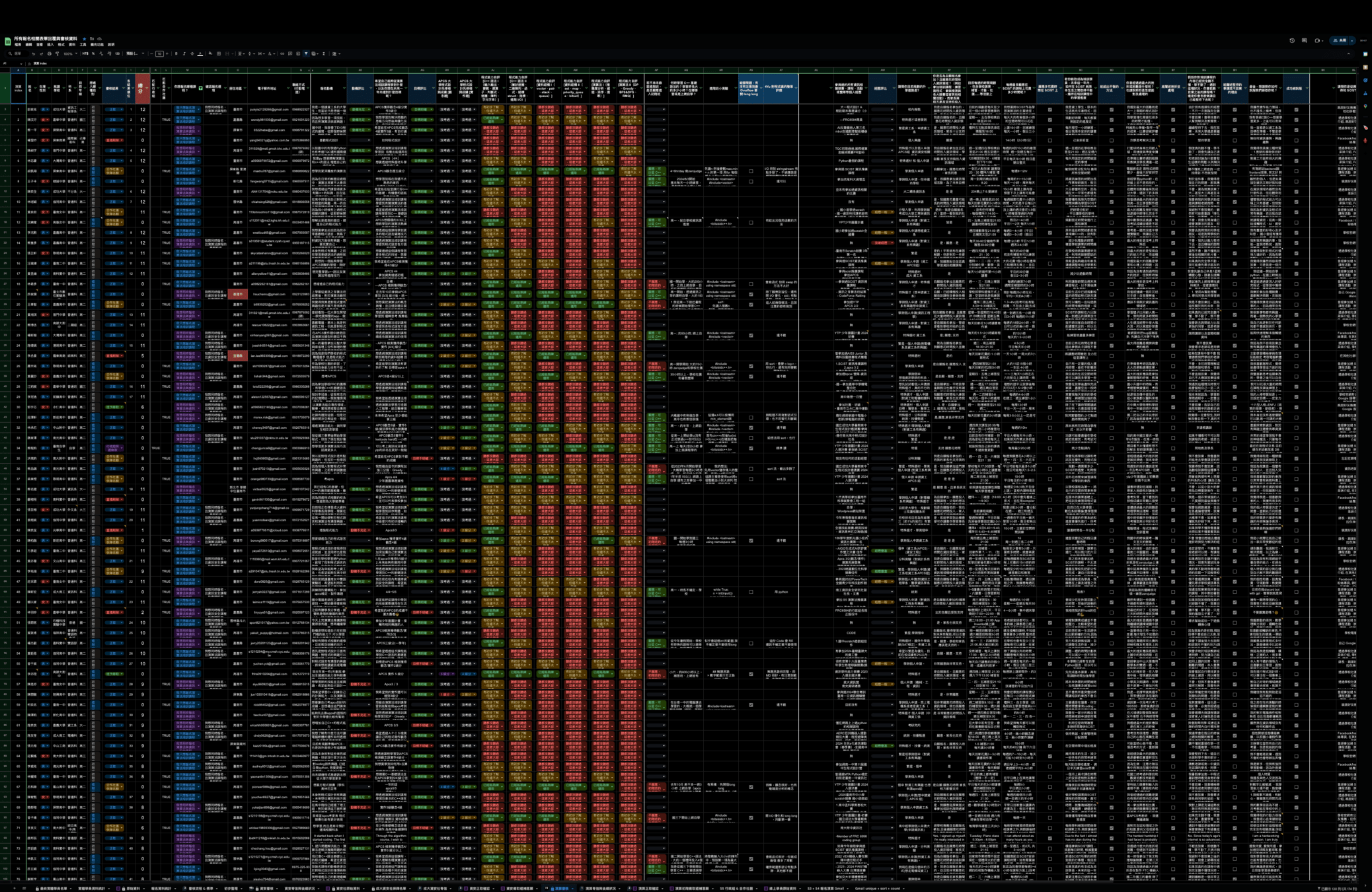Viewport: 1372px width, 892px height.
Task: Star this spreadsheet document
Action: coord(85,39)
